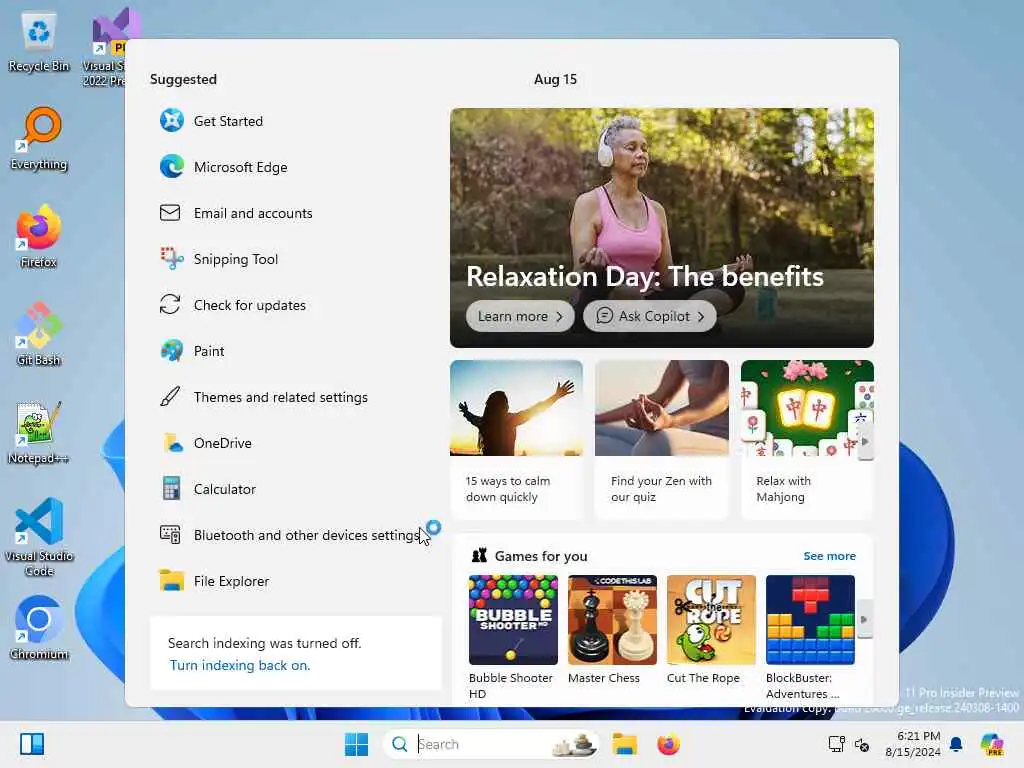The image size is (1024, 768).
Task: Select Git Bash desktop shortcut
Action: point(39,334)
